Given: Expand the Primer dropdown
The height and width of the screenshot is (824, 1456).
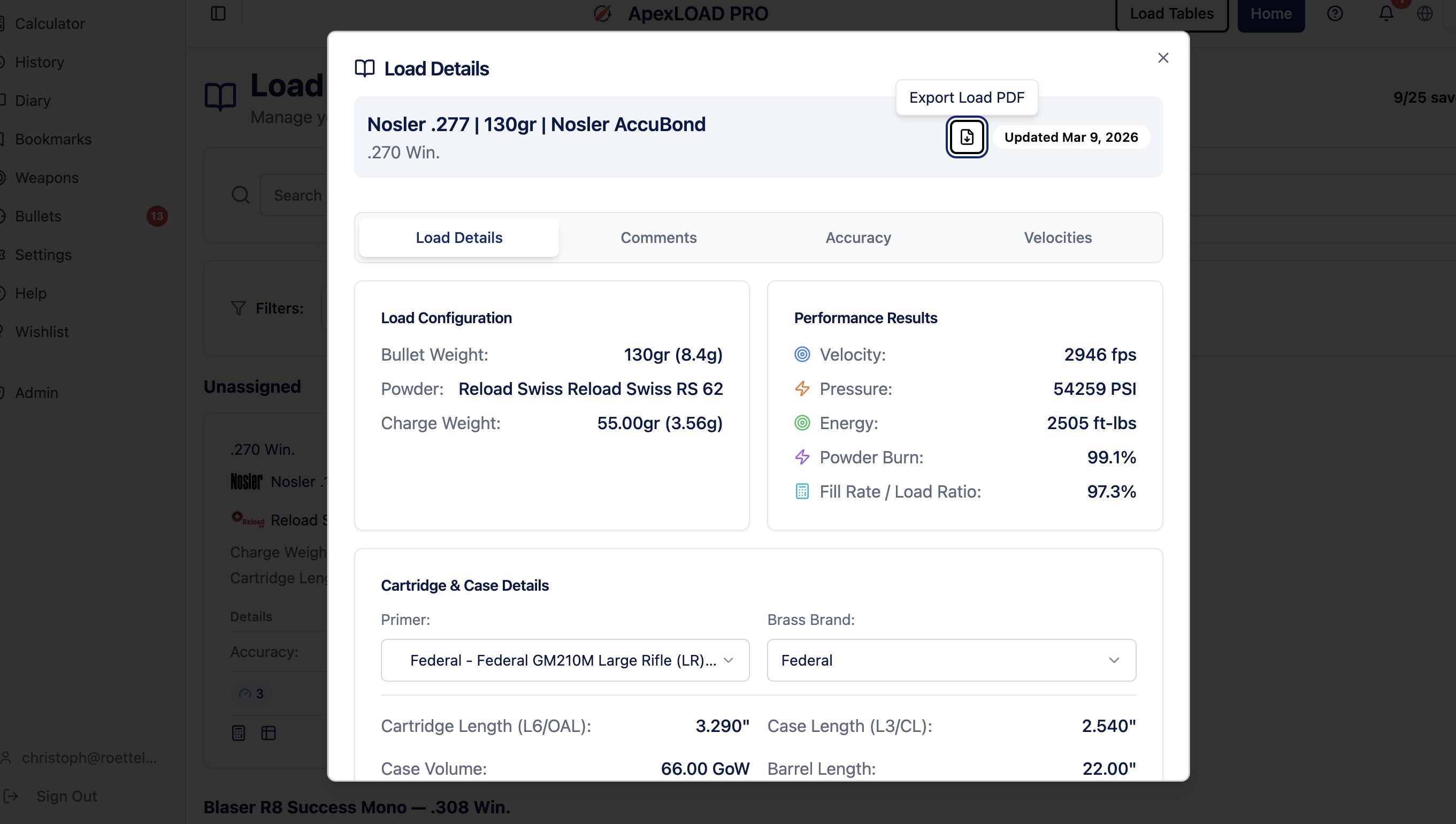Looking at the screenshot, I should tap(564, 660).
